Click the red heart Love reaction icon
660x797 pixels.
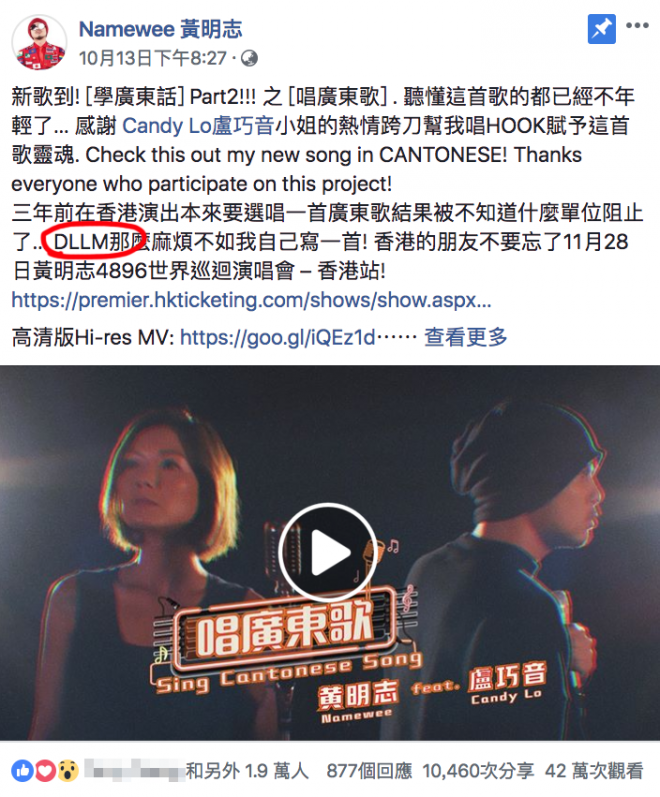click(45, 771)
